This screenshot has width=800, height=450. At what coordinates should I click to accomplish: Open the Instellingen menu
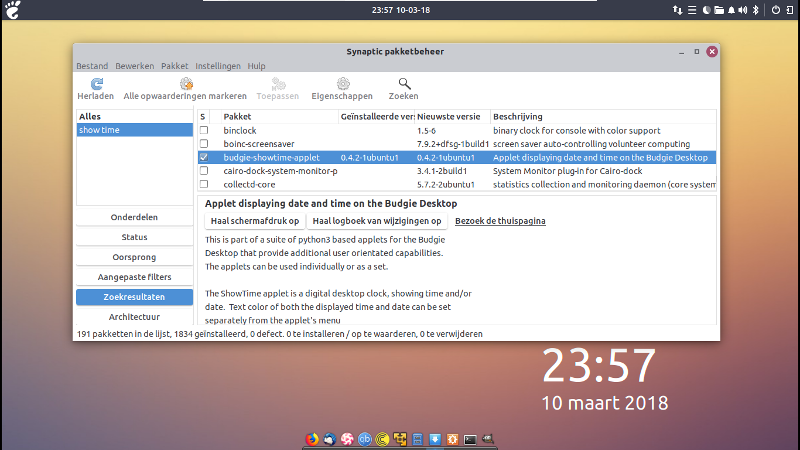tap(218, 66)
